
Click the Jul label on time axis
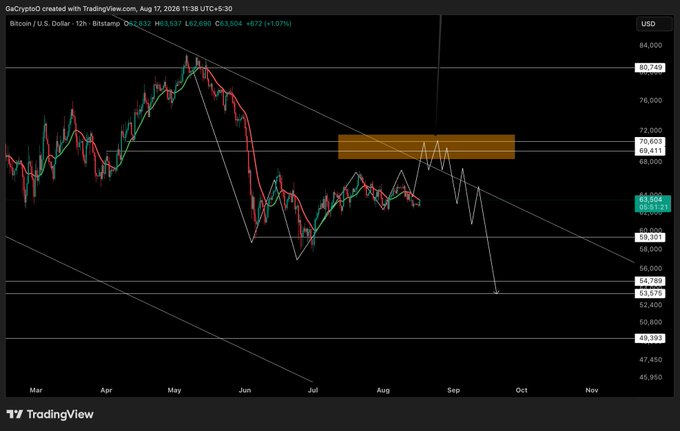(x=313, y=390)
